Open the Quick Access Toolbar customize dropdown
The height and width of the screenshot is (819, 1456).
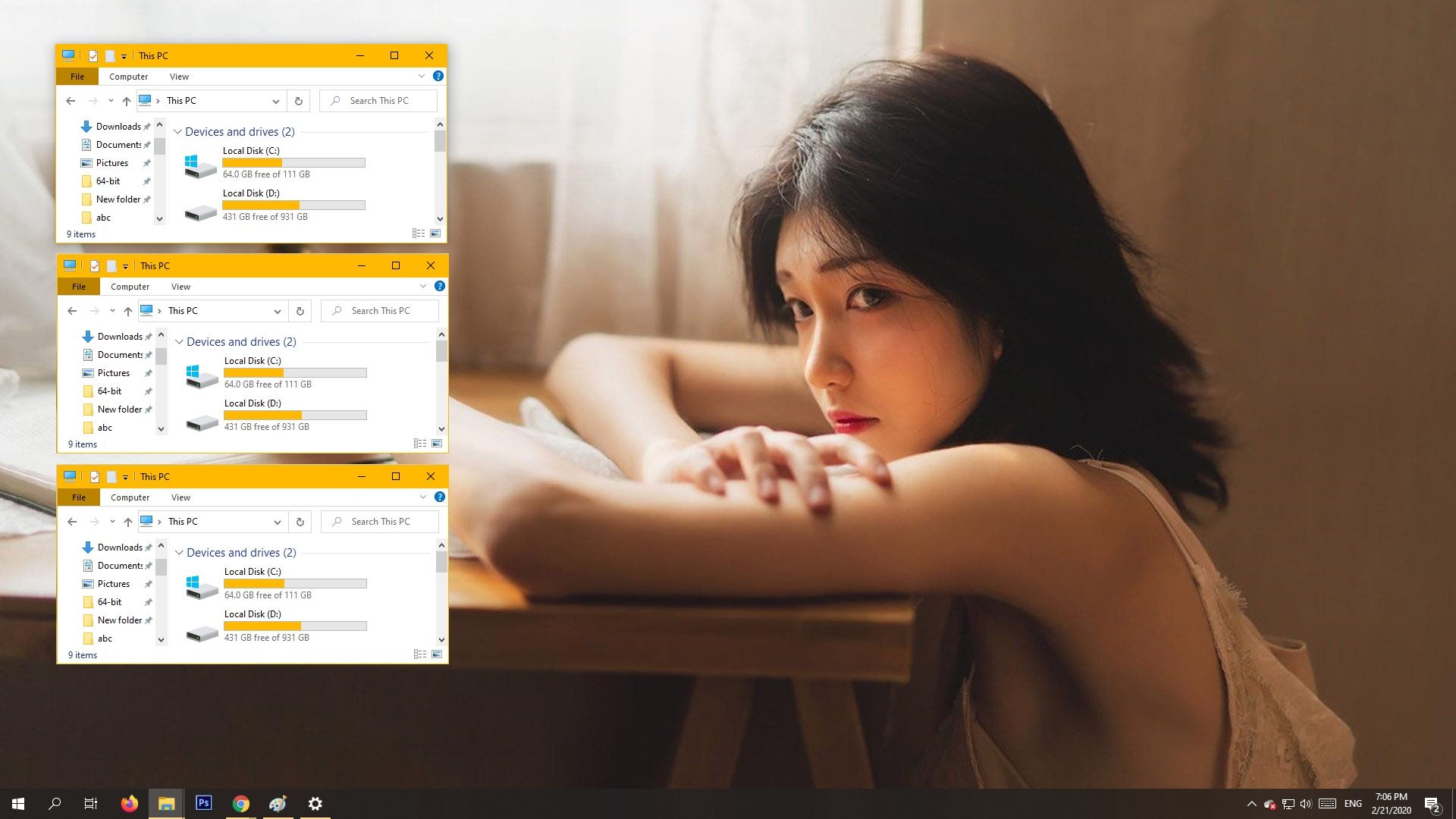[x=123, y=55]
